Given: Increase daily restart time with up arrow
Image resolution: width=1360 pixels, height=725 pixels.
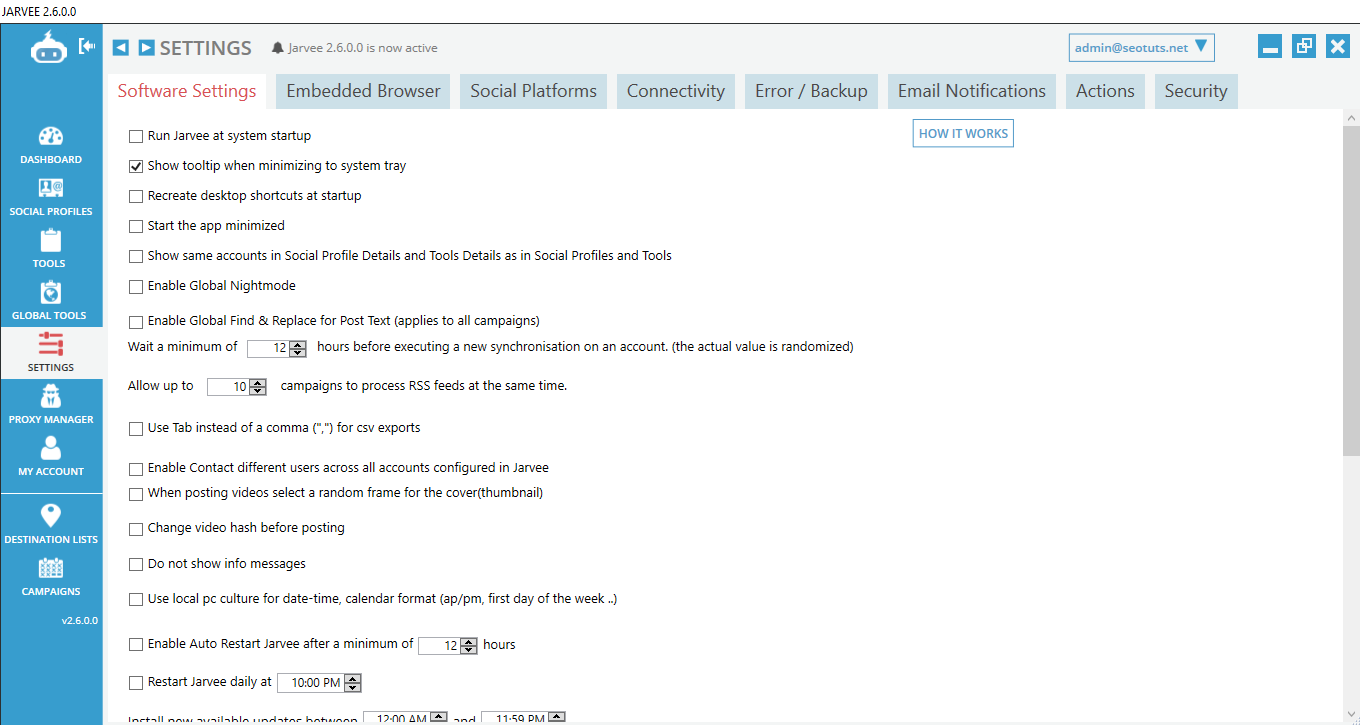Looking at the screenshot, I should coord(352,678).
